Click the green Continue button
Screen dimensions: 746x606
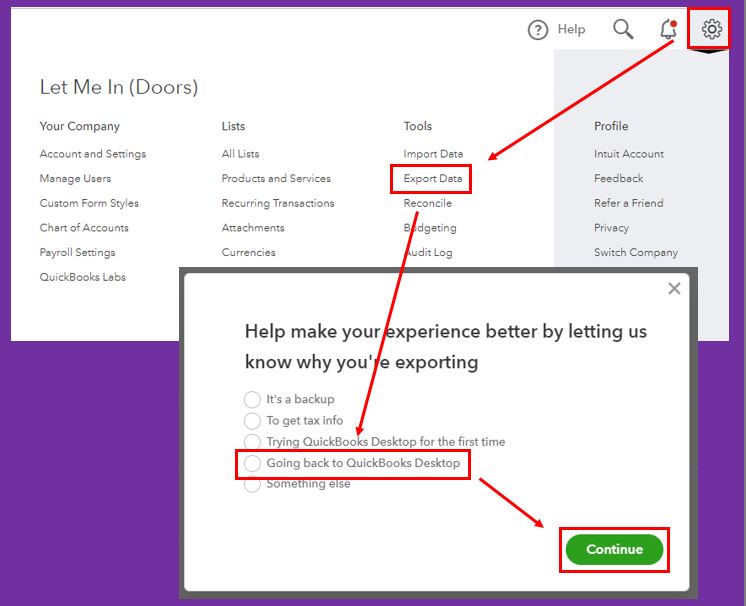tap(614, 549)
